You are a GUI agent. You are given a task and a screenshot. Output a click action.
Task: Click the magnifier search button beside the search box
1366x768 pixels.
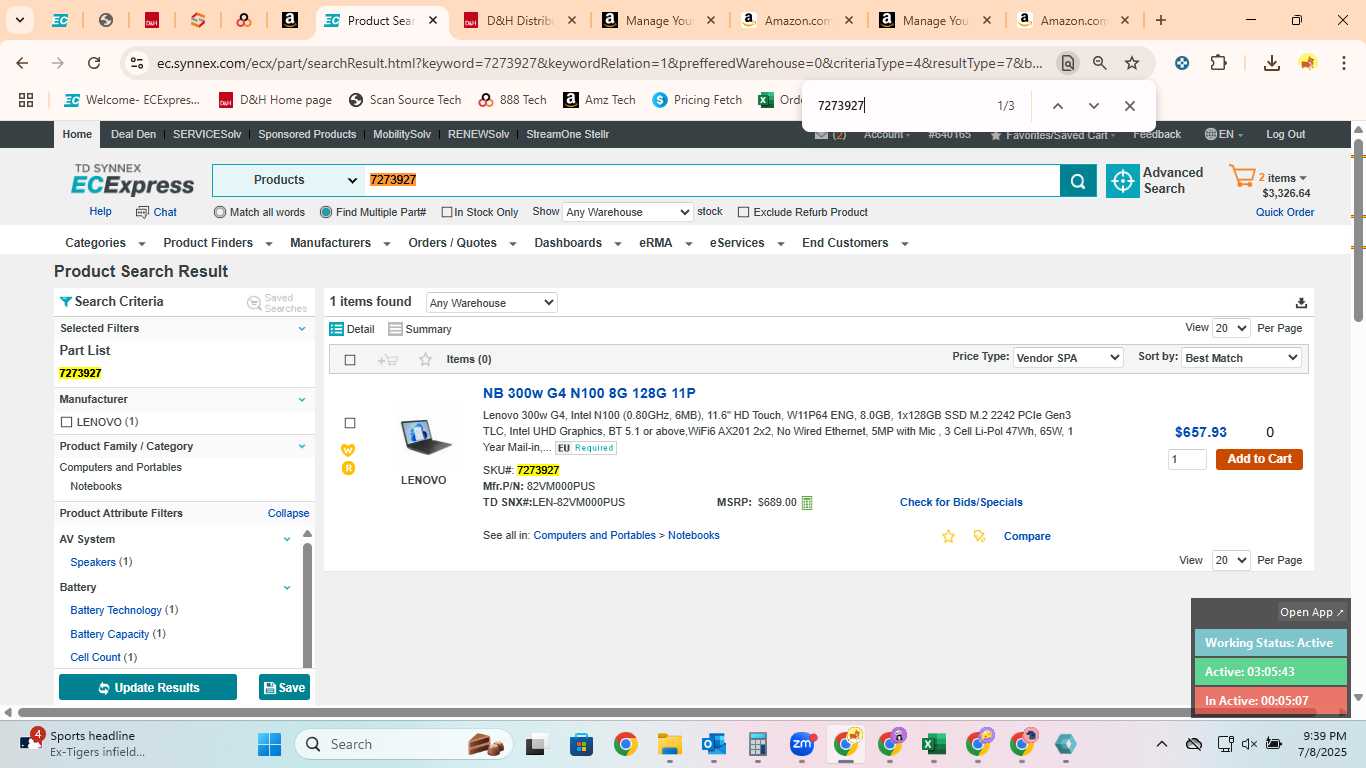pos(1078,181)
